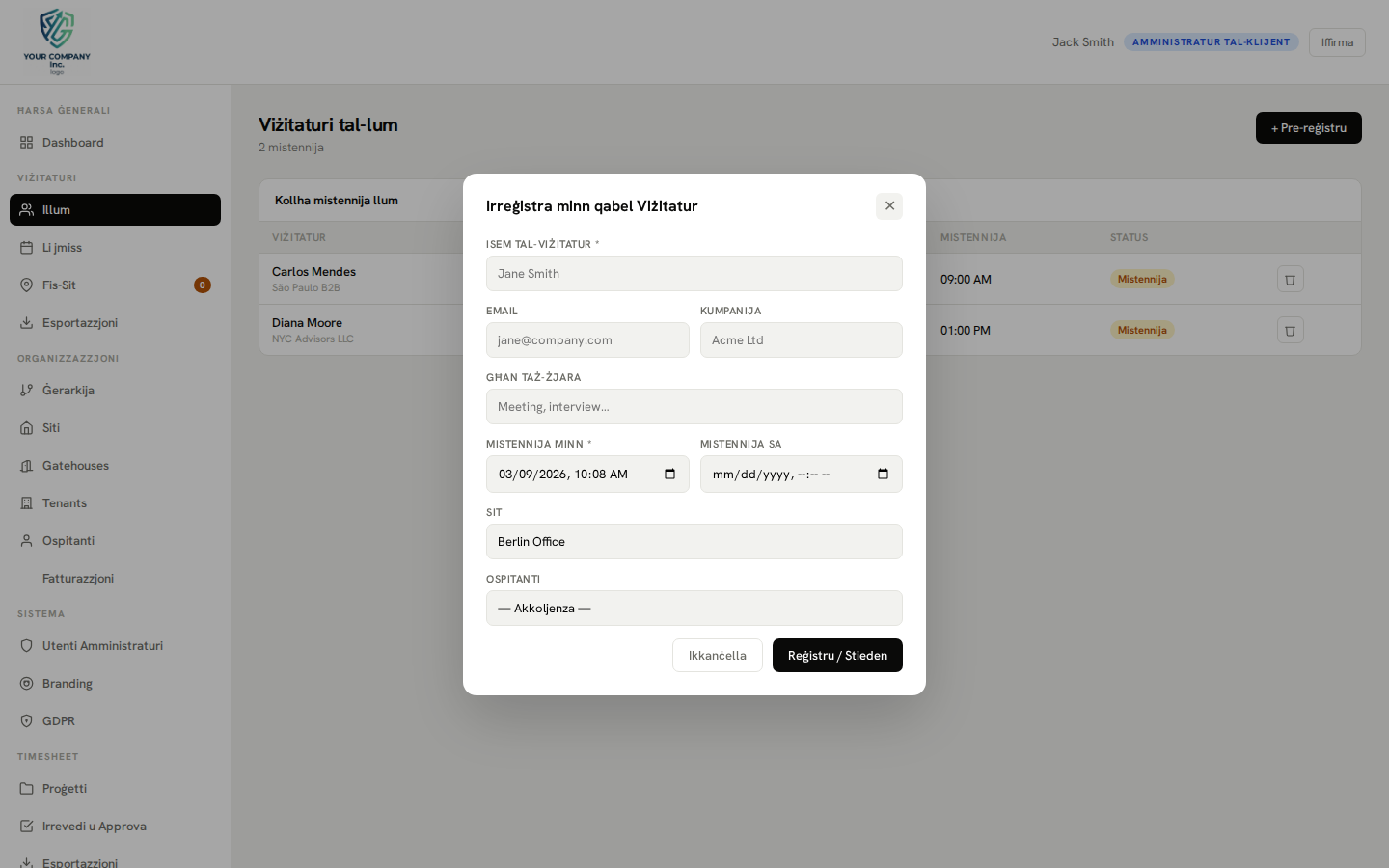The height and width of the screenshot is (868, 1389).
Task: Click the Isem tal-Viżitatur name field
Action: [694, 273]
